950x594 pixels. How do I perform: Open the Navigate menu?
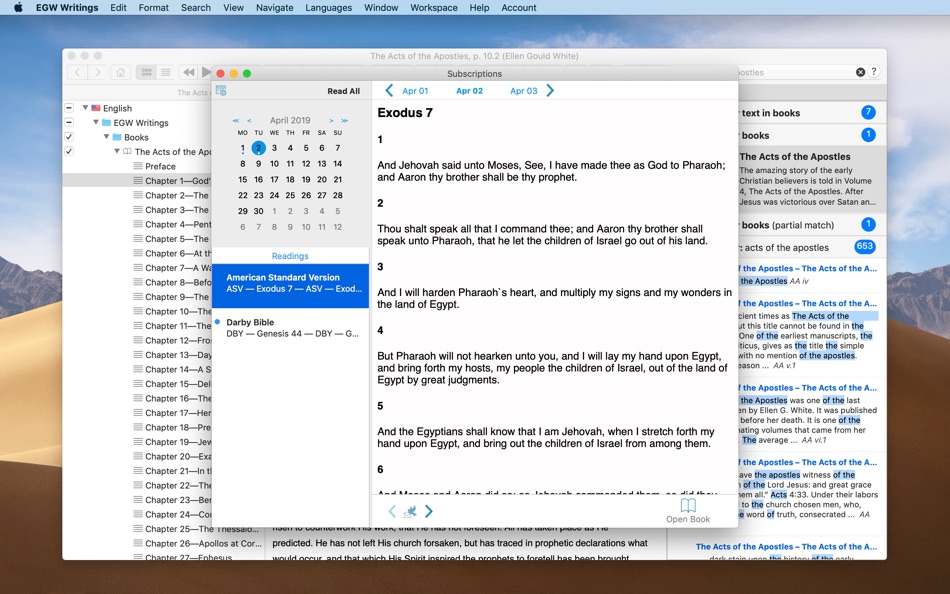[x=274, y=8]
